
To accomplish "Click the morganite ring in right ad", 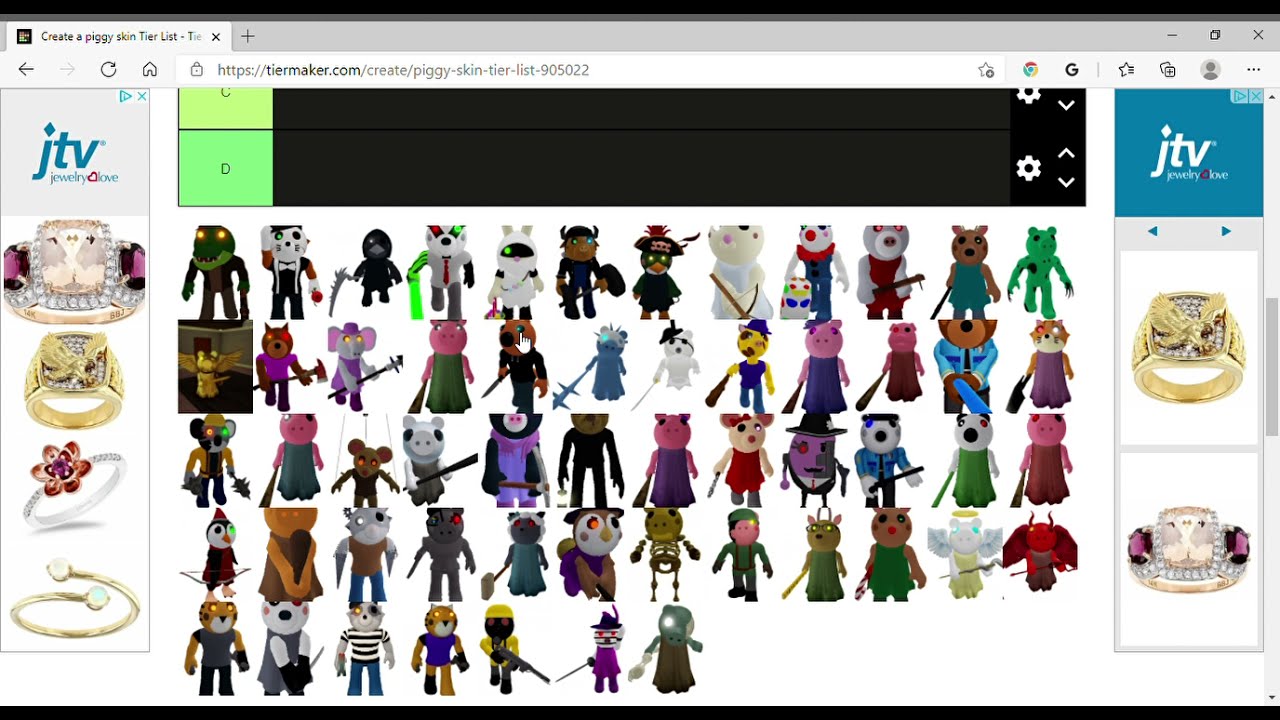I will click(1189, 549).
